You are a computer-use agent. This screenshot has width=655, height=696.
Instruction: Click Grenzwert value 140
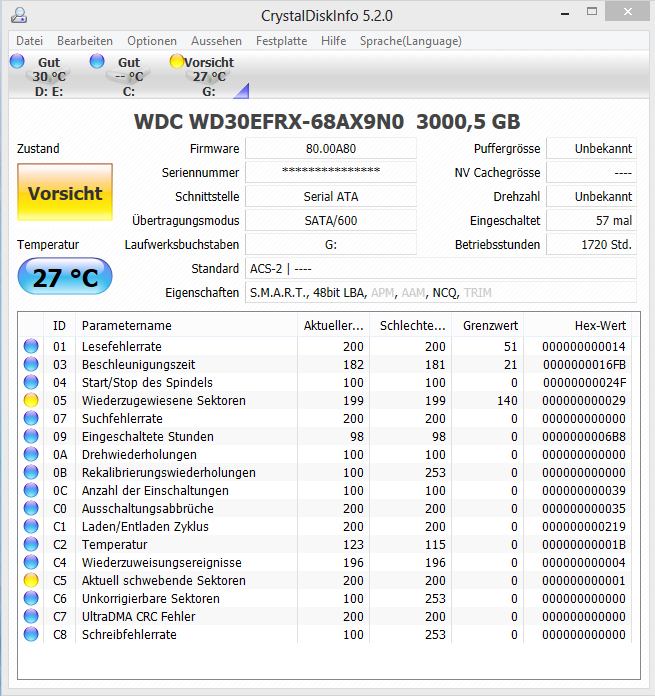pos(507,400)
